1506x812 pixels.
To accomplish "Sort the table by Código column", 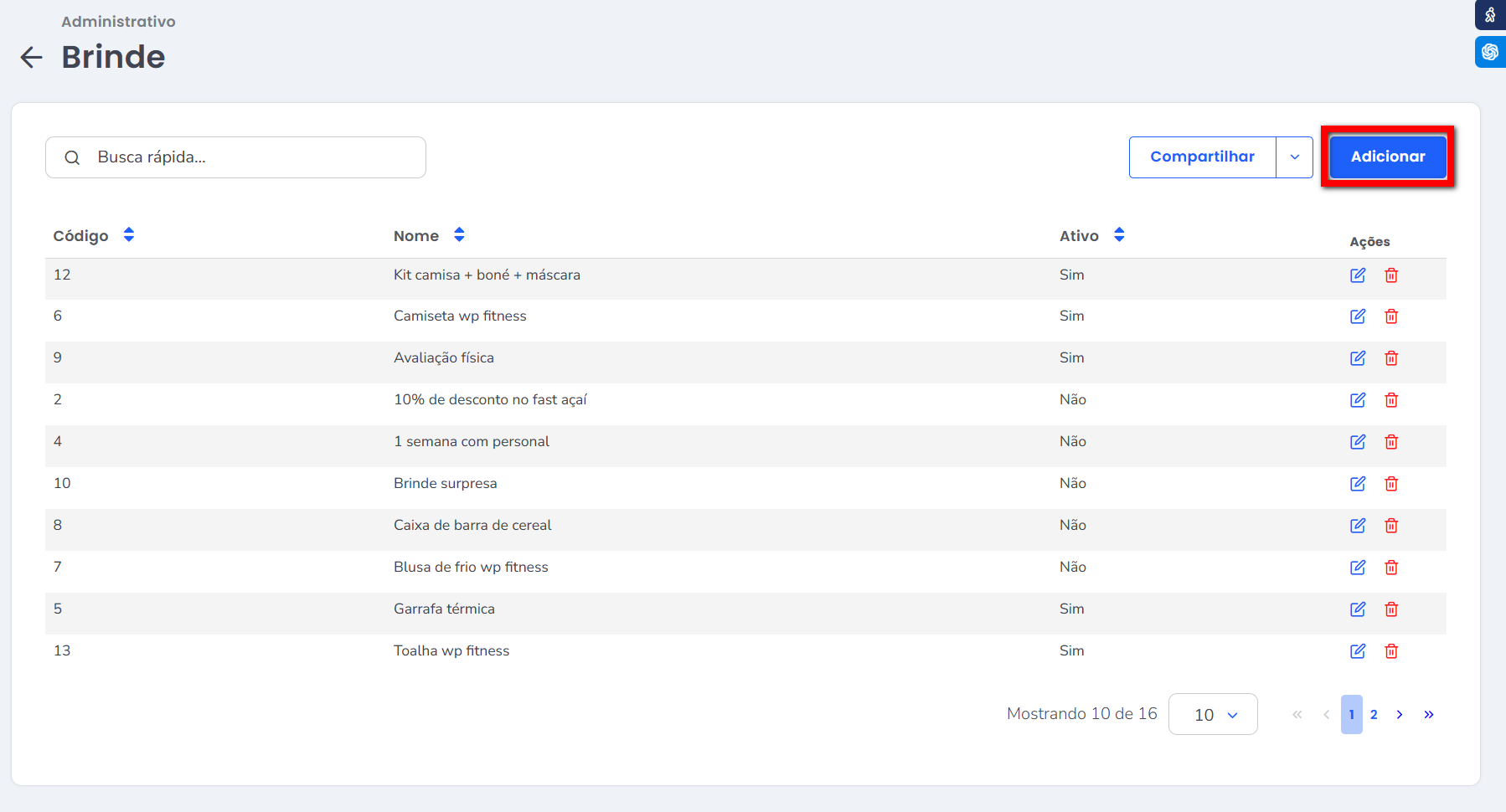I will tap(128, 235).
